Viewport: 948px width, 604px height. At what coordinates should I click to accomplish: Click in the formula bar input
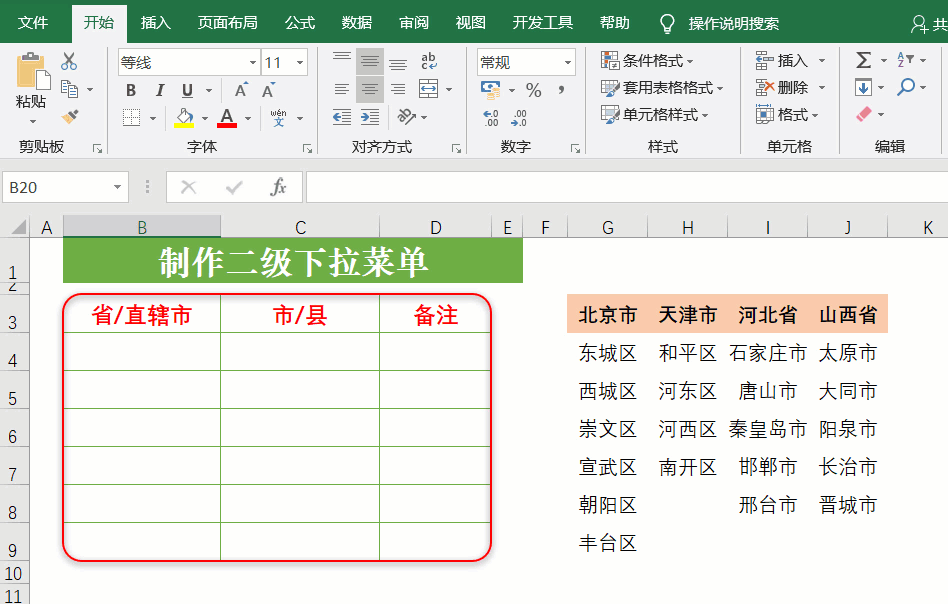[x=627, y=187]
